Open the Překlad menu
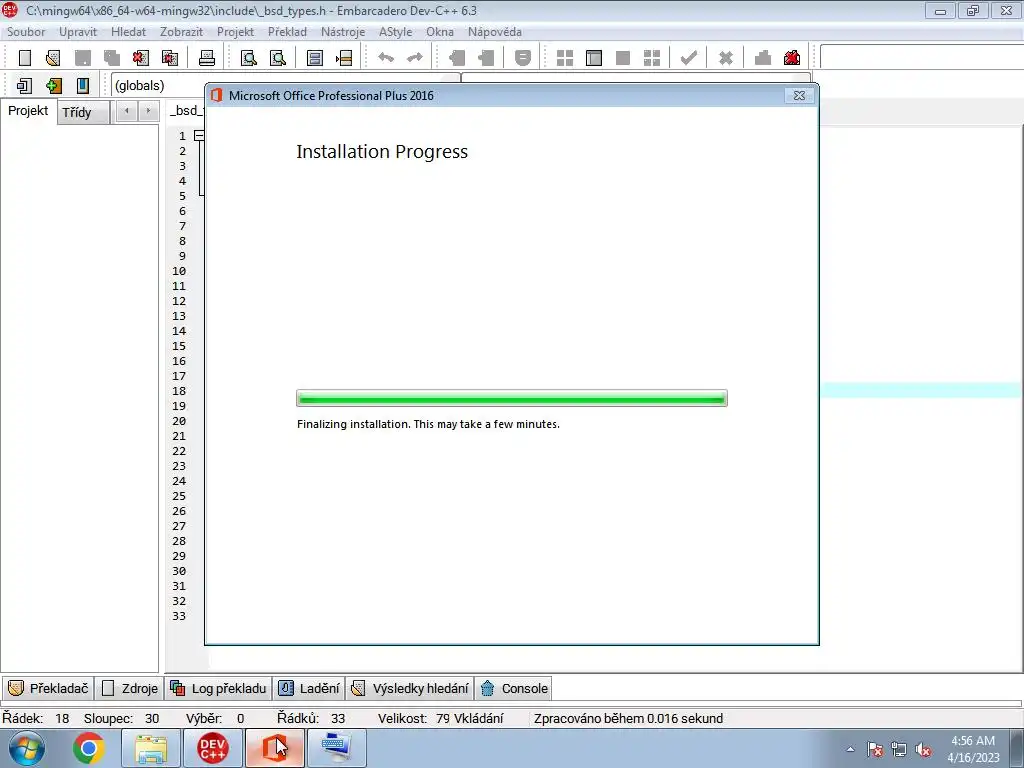This screenshot has height=768, width=1024. click(x=287, y=31)
